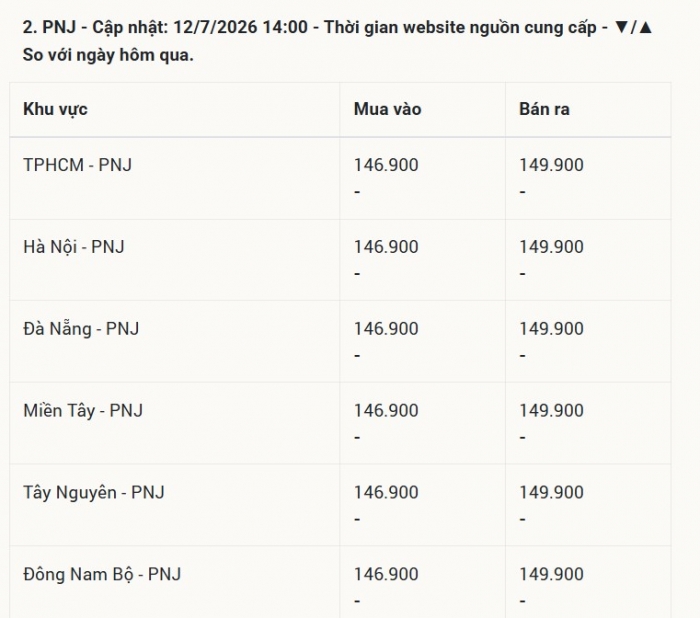Click the 'Mua vào' column header

(x=388, y=109)
